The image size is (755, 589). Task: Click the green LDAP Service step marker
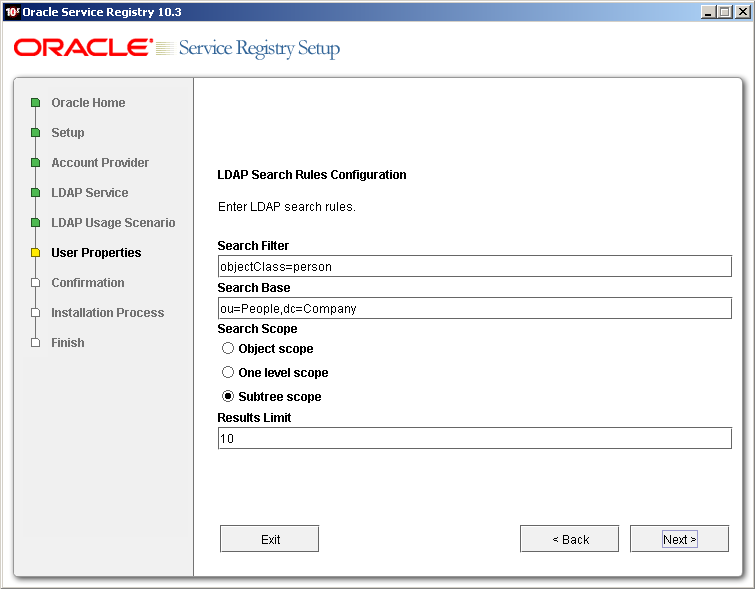[x=35, y=193]
